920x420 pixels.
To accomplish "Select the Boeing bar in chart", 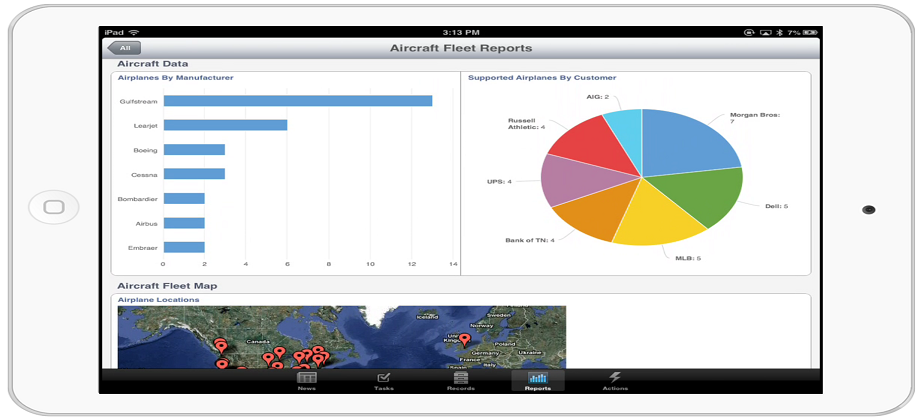I will [194, 150].
